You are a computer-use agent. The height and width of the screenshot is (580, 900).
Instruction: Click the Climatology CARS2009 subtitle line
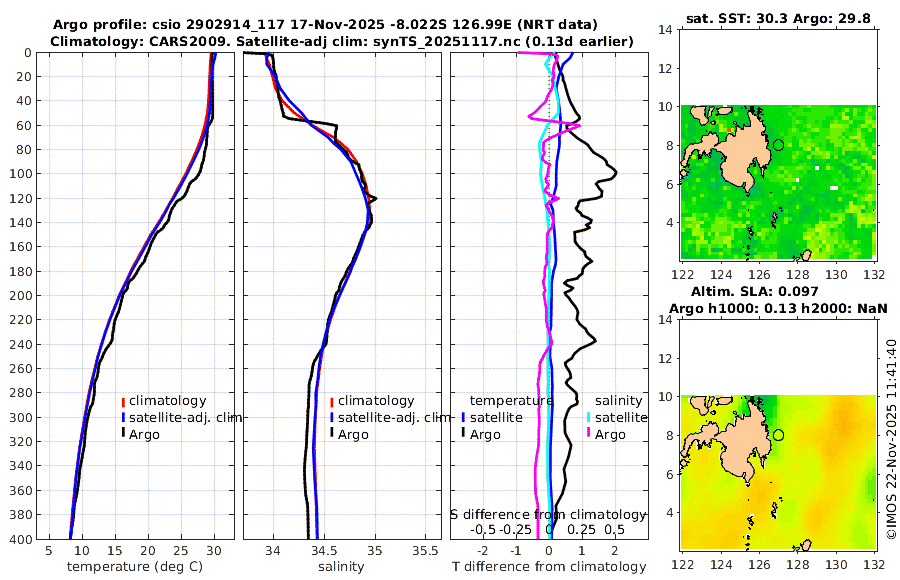pos(342,41)
